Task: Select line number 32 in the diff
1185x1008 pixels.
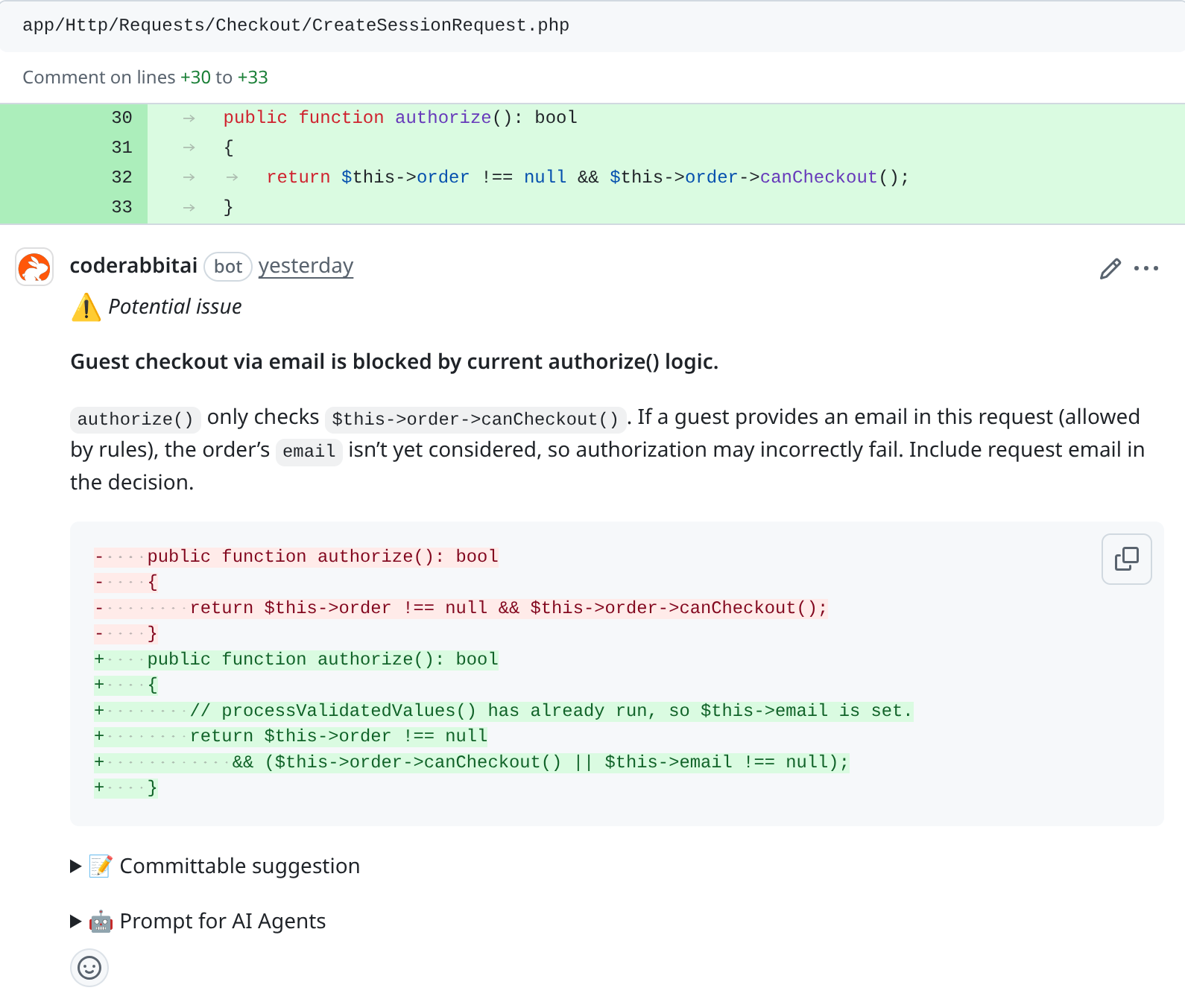Action: [x=121, y=177]
